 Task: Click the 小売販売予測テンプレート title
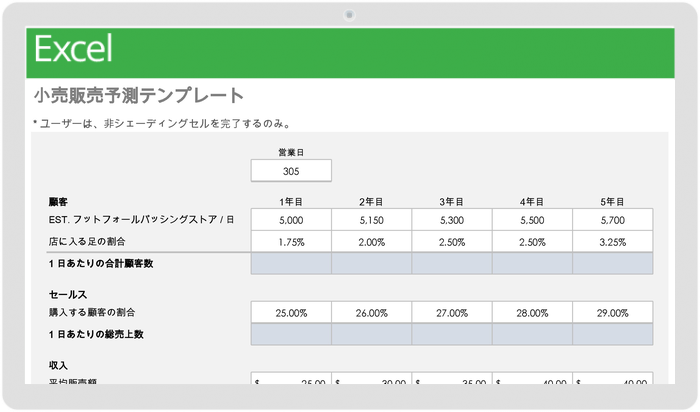139,96
